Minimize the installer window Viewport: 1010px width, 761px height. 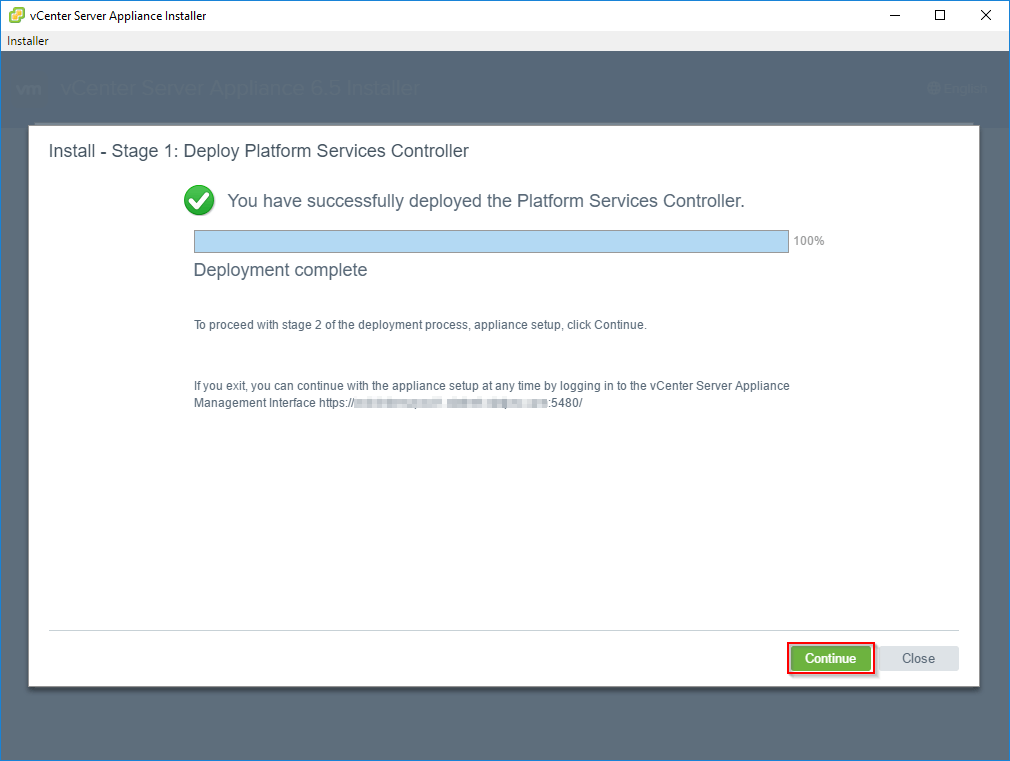click(893, 15)
